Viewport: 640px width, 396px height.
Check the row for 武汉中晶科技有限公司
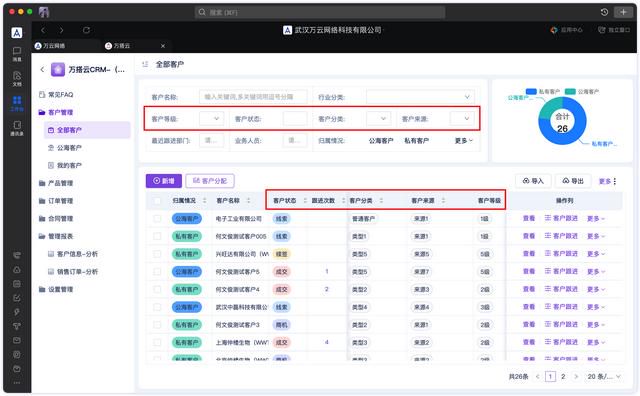[x=157, y=307]
